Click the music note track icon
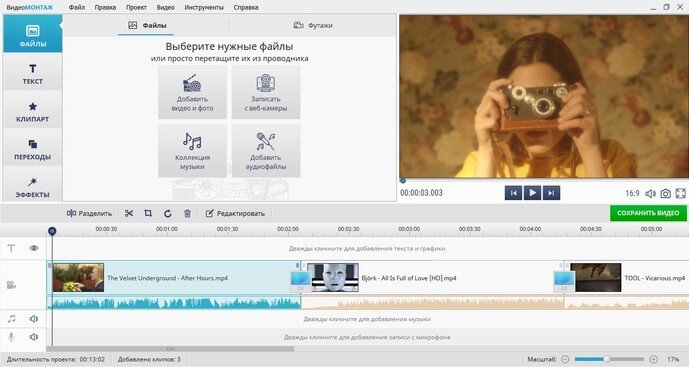689x367 pixels. (11, 319)
